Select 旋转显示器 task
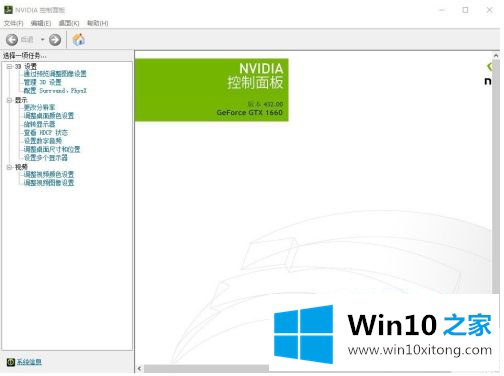The width and height of the screenshot is (504, 376). tap(39, 124)
